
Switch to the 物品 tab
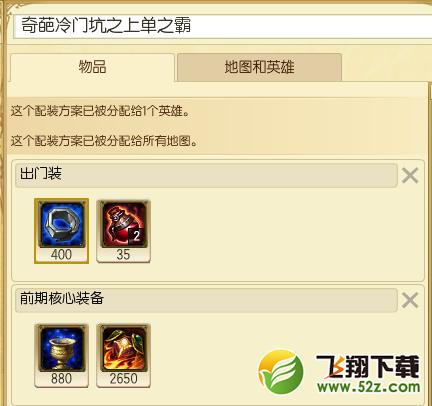pos(92,67)
